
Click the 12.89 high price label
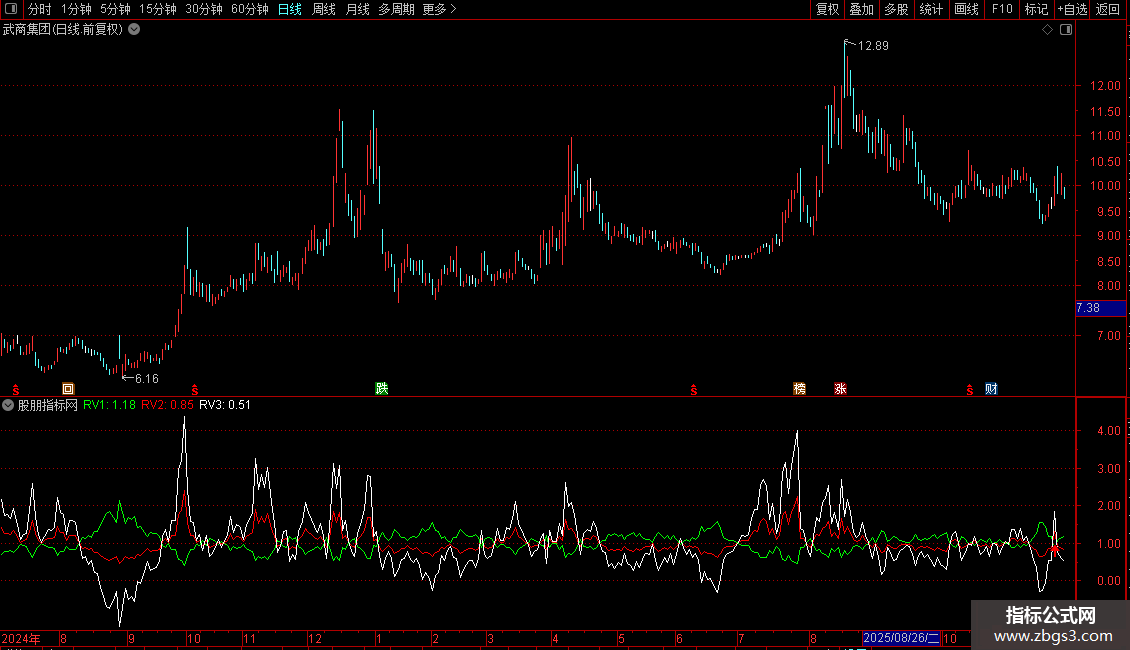[873, 46]
